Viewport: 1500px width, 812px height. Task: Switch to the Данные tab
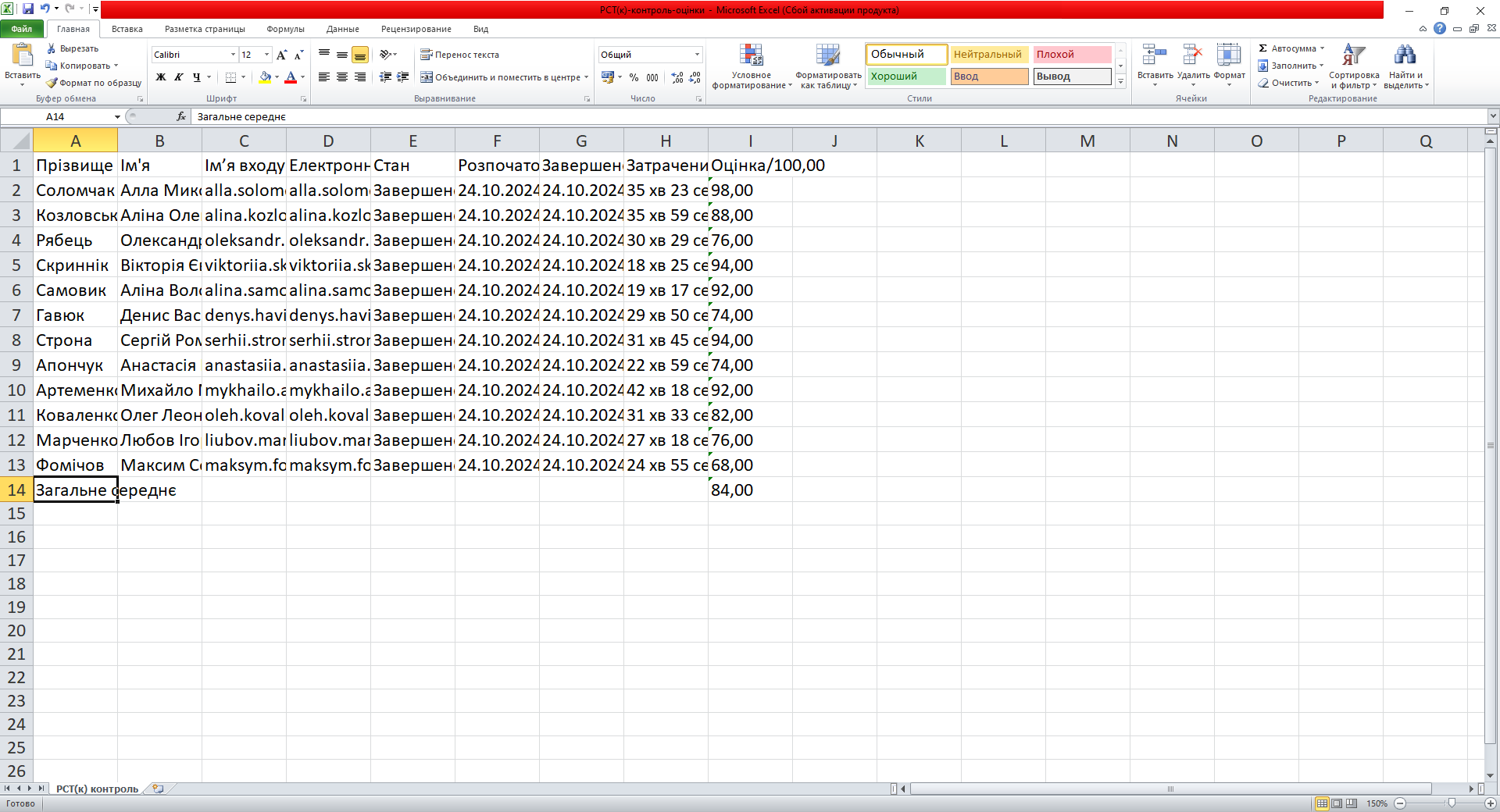[342, 29]
